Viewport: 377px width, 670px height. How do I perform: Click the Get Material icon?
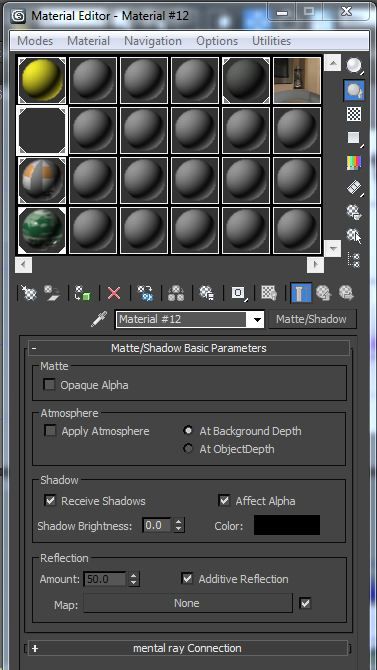click(29, 293)
